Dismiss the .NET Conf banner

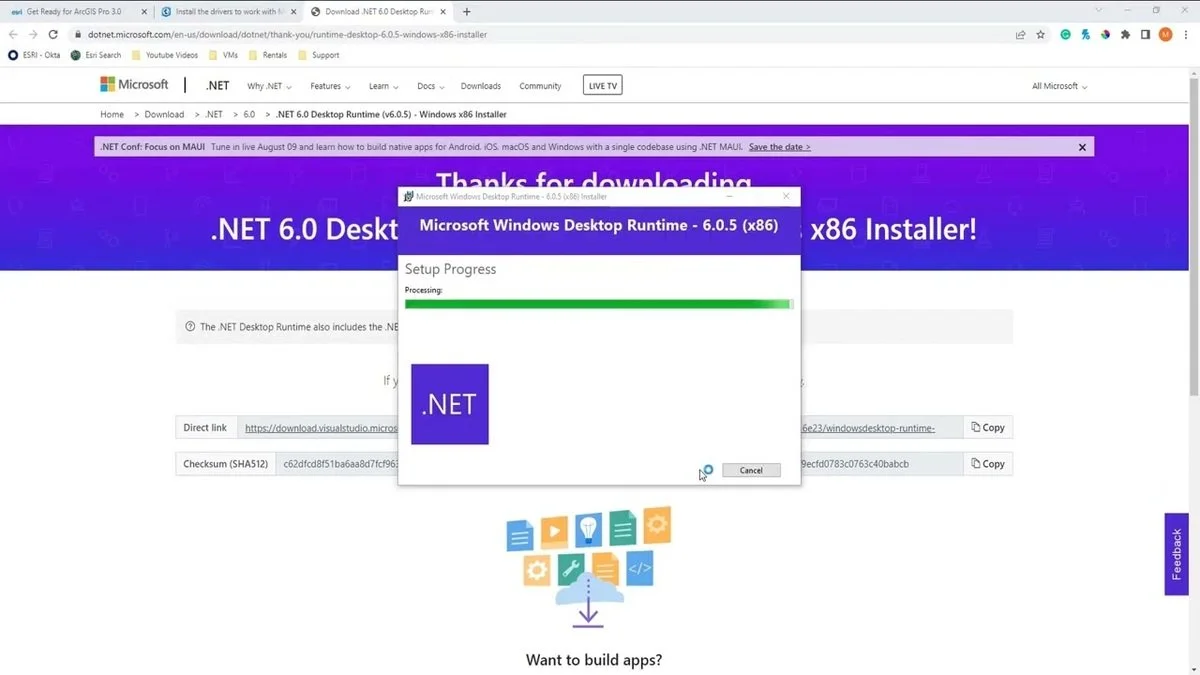tap(1082, 147)
